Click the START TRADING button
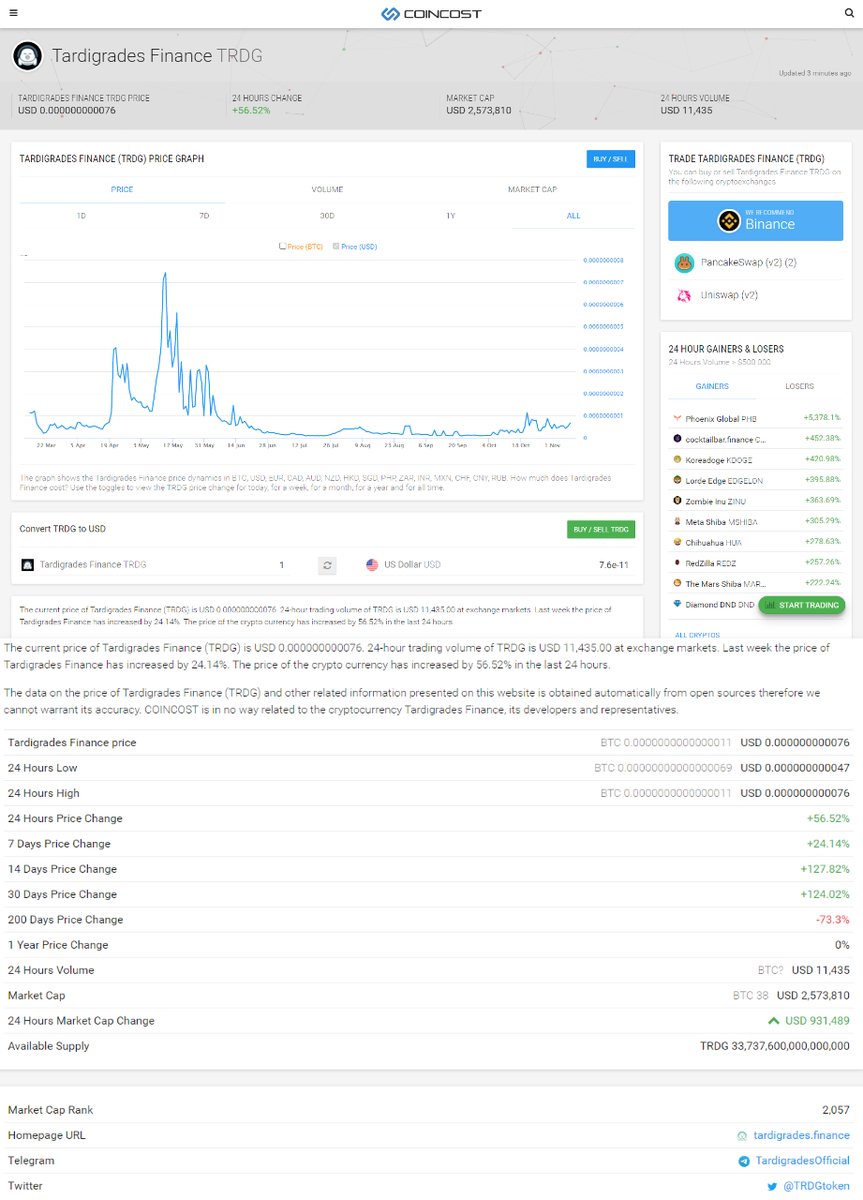This screenshot has height=1200, width=863. pyautogui.click(x=802, y=605)
